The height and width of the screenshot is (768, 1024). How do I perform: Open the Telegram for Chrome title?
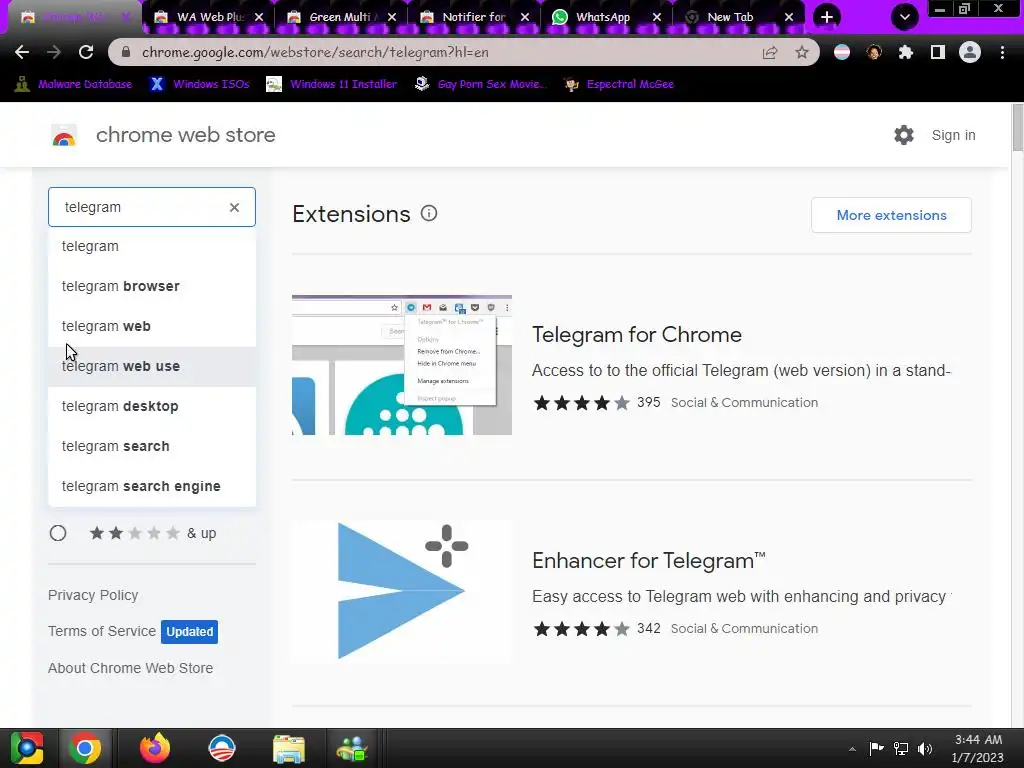point(637,334)
